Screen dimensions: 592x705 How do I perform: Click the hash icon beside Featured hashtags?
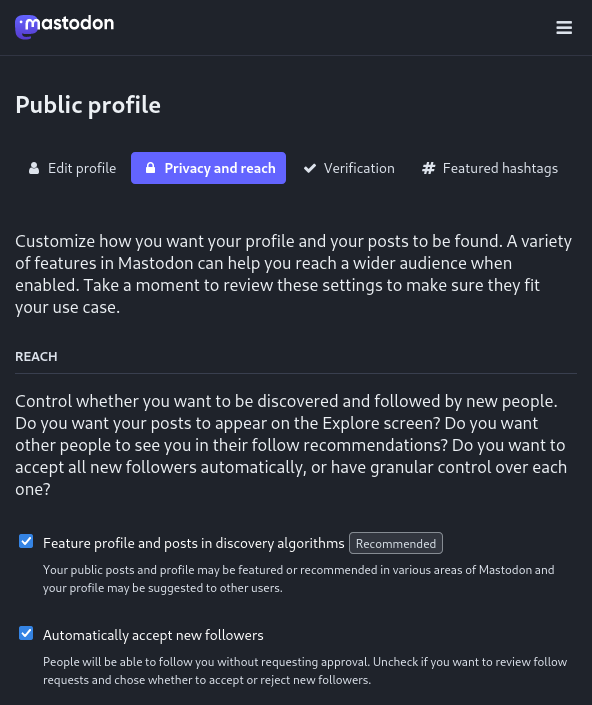pos(428,168)
